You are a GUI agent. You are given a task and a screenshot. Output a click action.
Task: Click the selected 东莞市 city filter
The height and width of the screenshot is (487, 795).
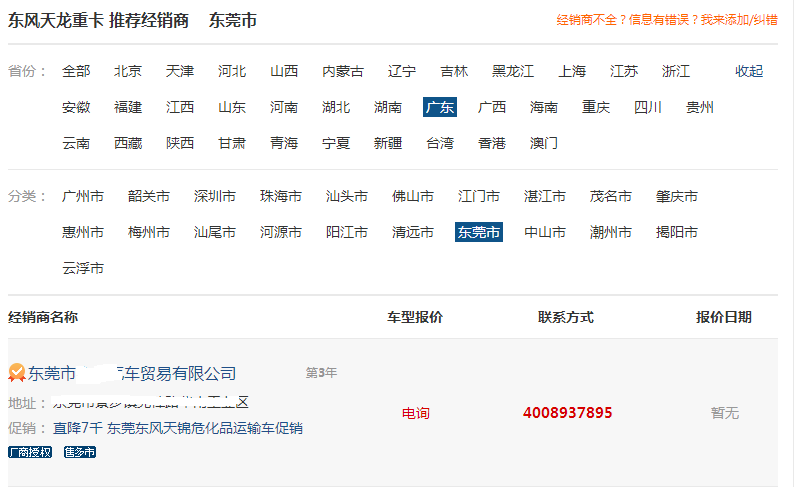click(x=478, y=232)
